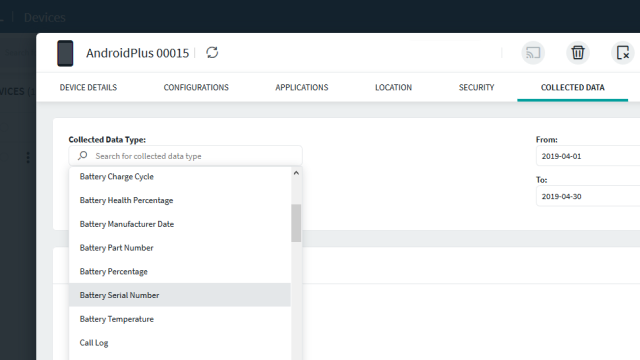Open the Security tab
This screenshot has width=640, height=360.
click(476, 87)
